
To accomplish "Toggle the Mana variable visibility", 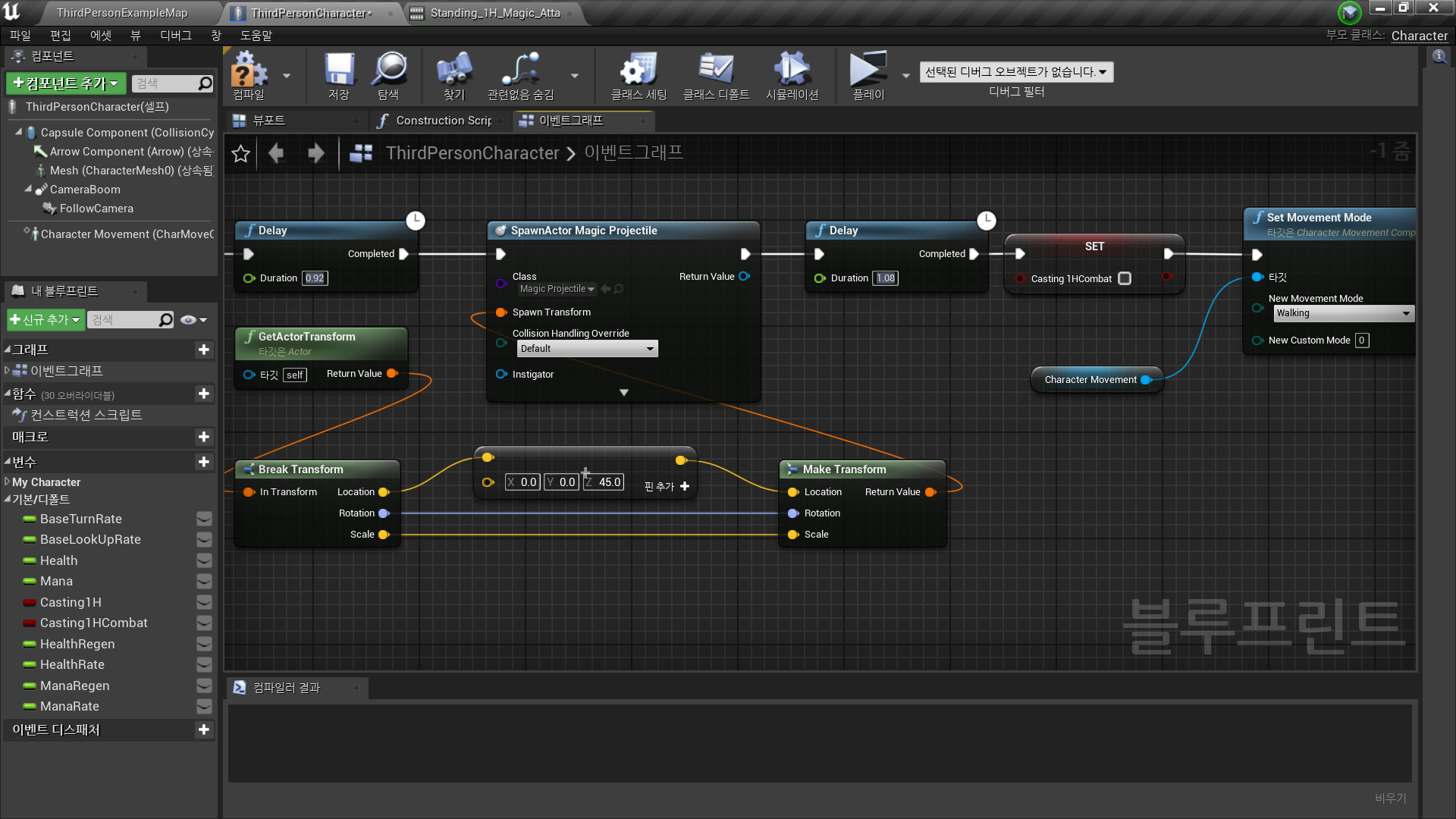I will [x=204, y=582].
